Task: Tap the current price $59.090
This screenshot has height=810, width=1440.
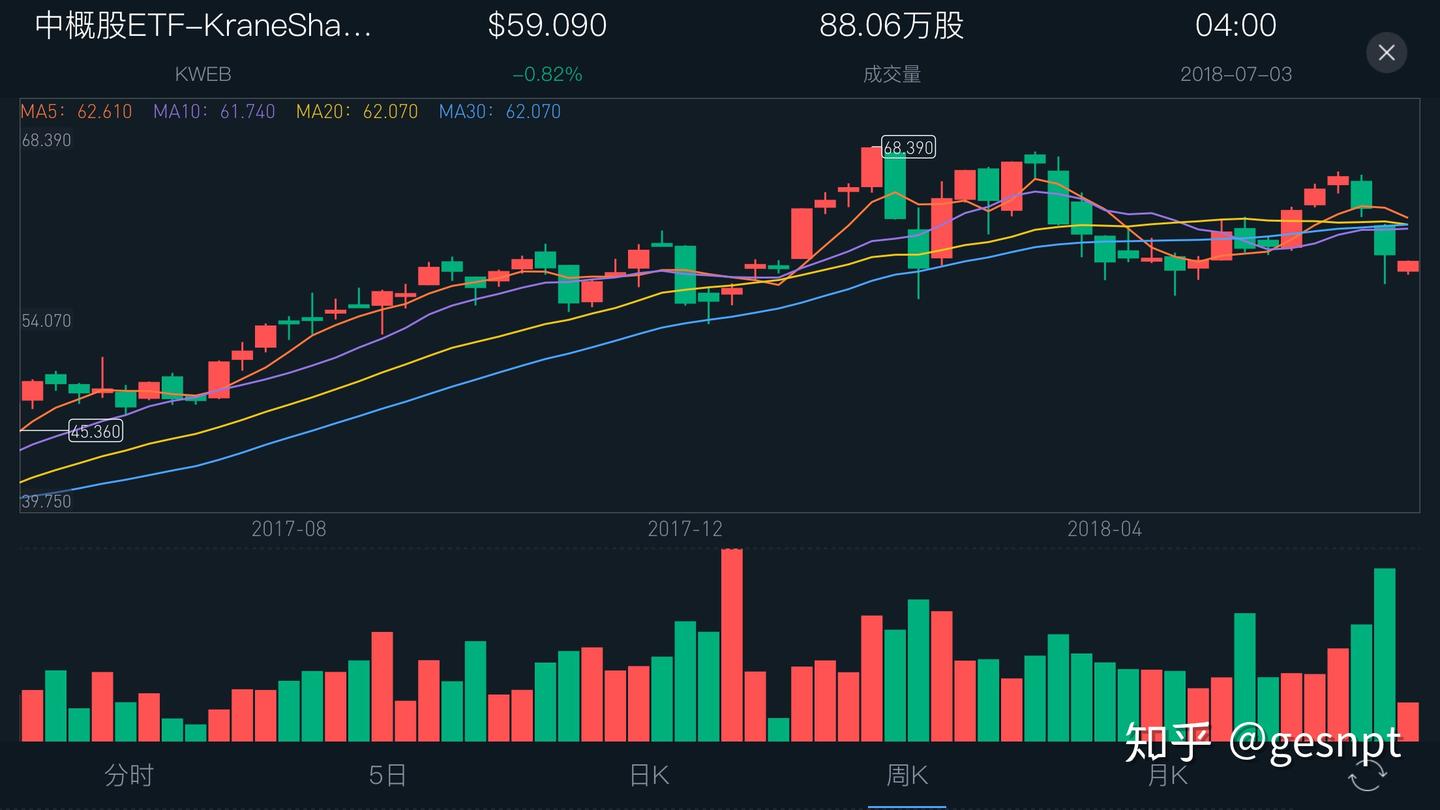Action: point(547,25)
